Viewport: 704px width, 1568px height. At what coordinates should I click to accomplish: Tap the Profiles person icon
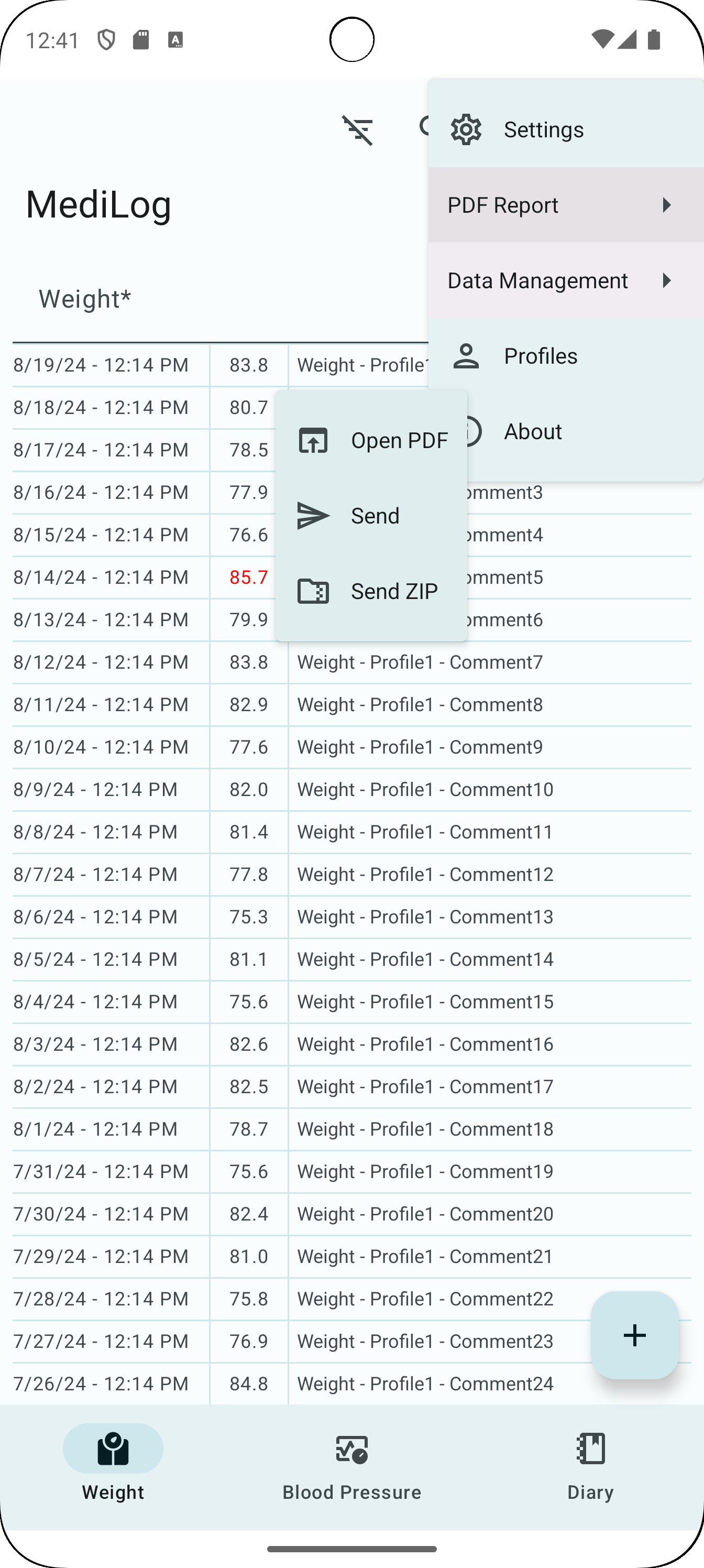(466, 356)
